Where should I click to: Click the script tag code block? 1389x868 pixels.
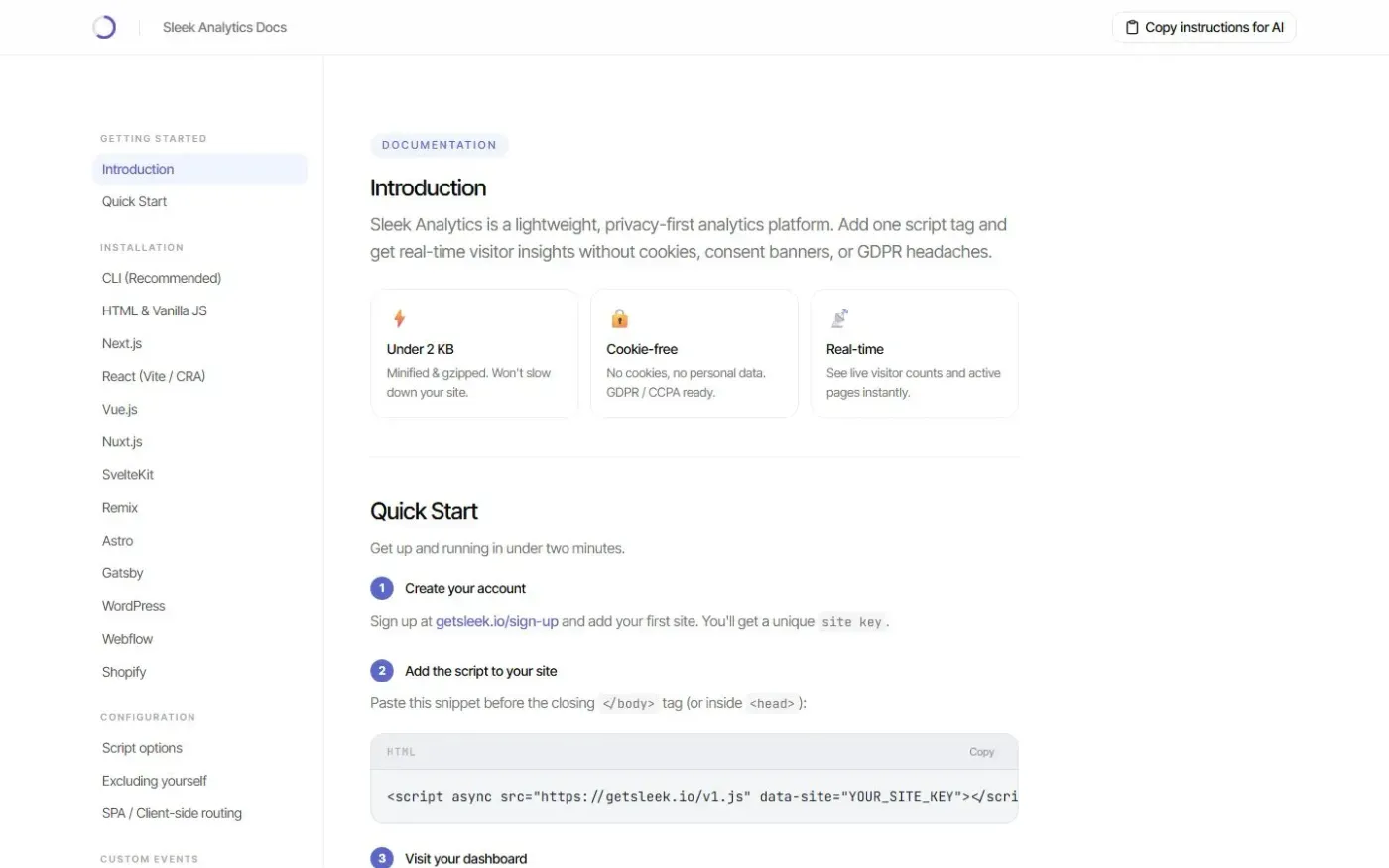[x=694, y=796]
